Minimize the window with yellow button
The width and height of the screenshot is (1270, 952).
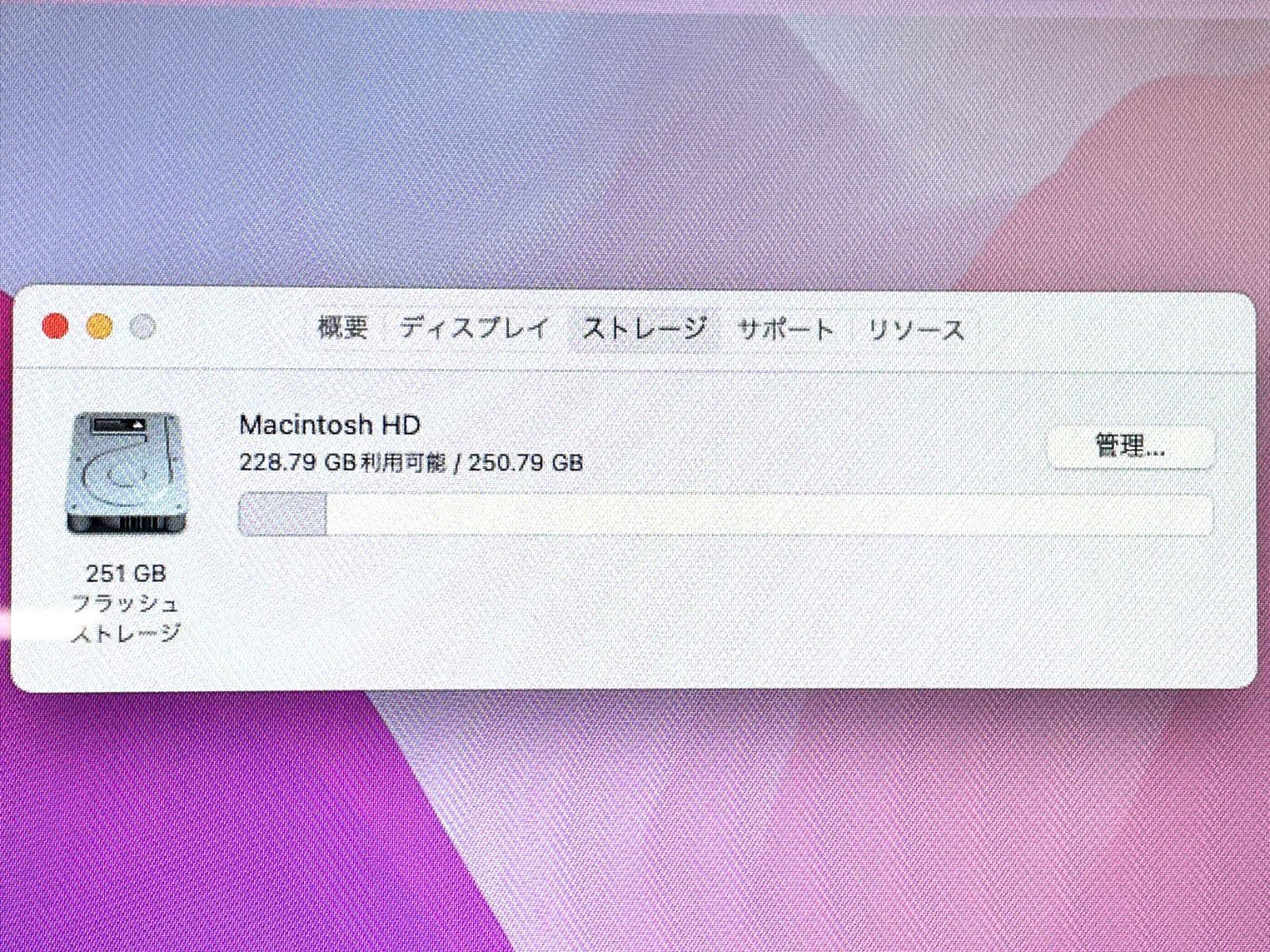pyautogui.click(x=99, y=326)
